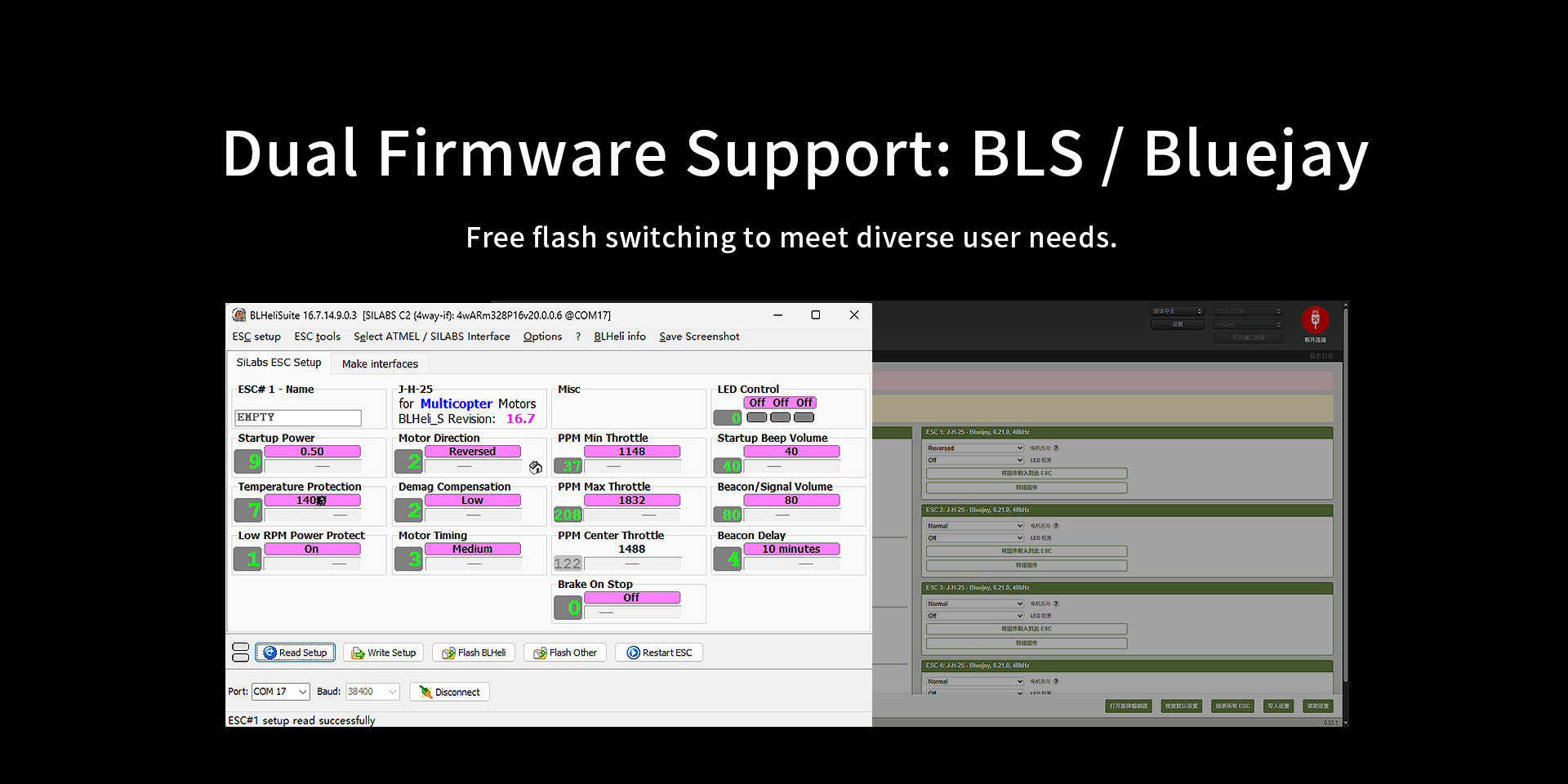Image resolution: width=1568 pixels, height=784 pixels.
Task: Adjust the Startup Power slider
Action: tap(312, 466)
